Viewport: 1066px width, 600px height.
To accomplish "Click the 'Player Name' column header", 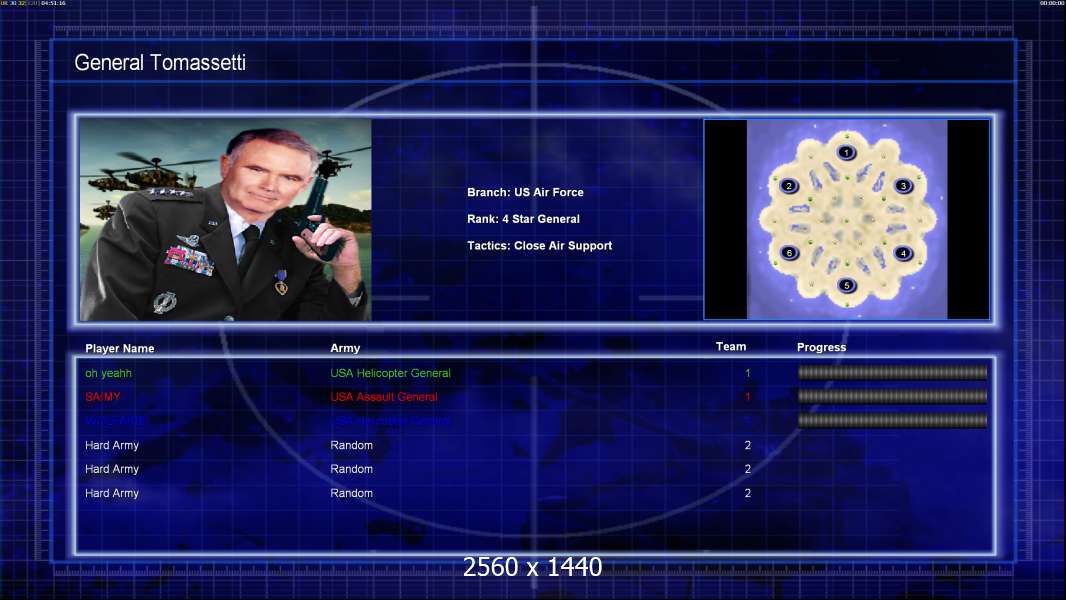I will pyautogui.click(x=120, y=349).
